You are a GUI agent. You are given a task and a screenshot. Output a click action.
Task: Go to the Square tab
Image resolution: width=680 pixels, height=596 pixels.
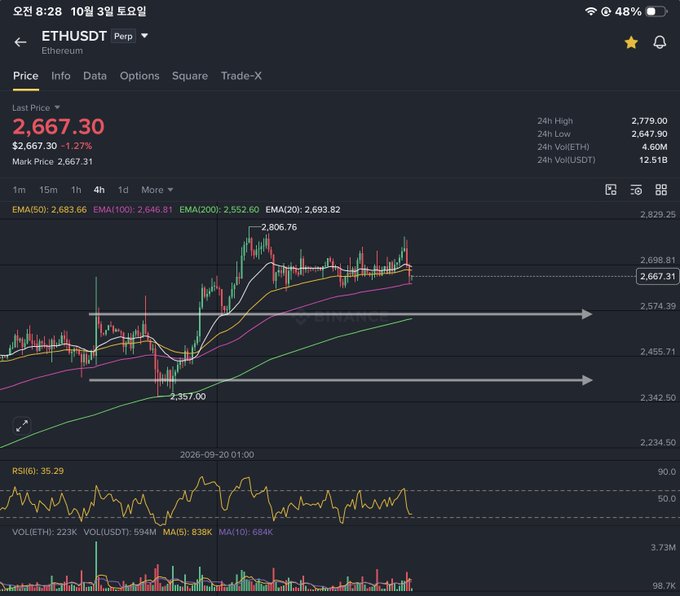point(190,76)
